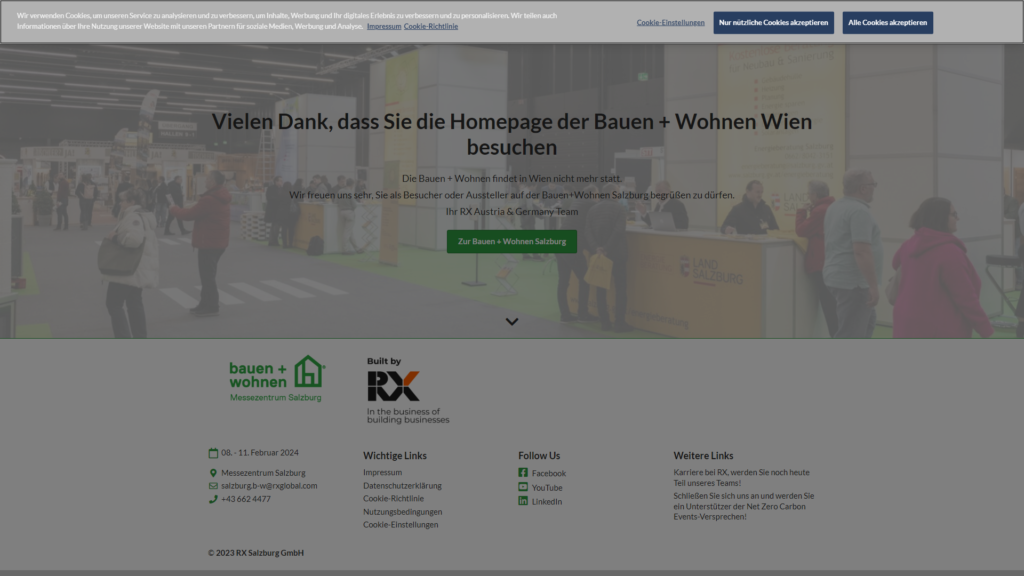Open the YouTube link text

click(547, 488)
